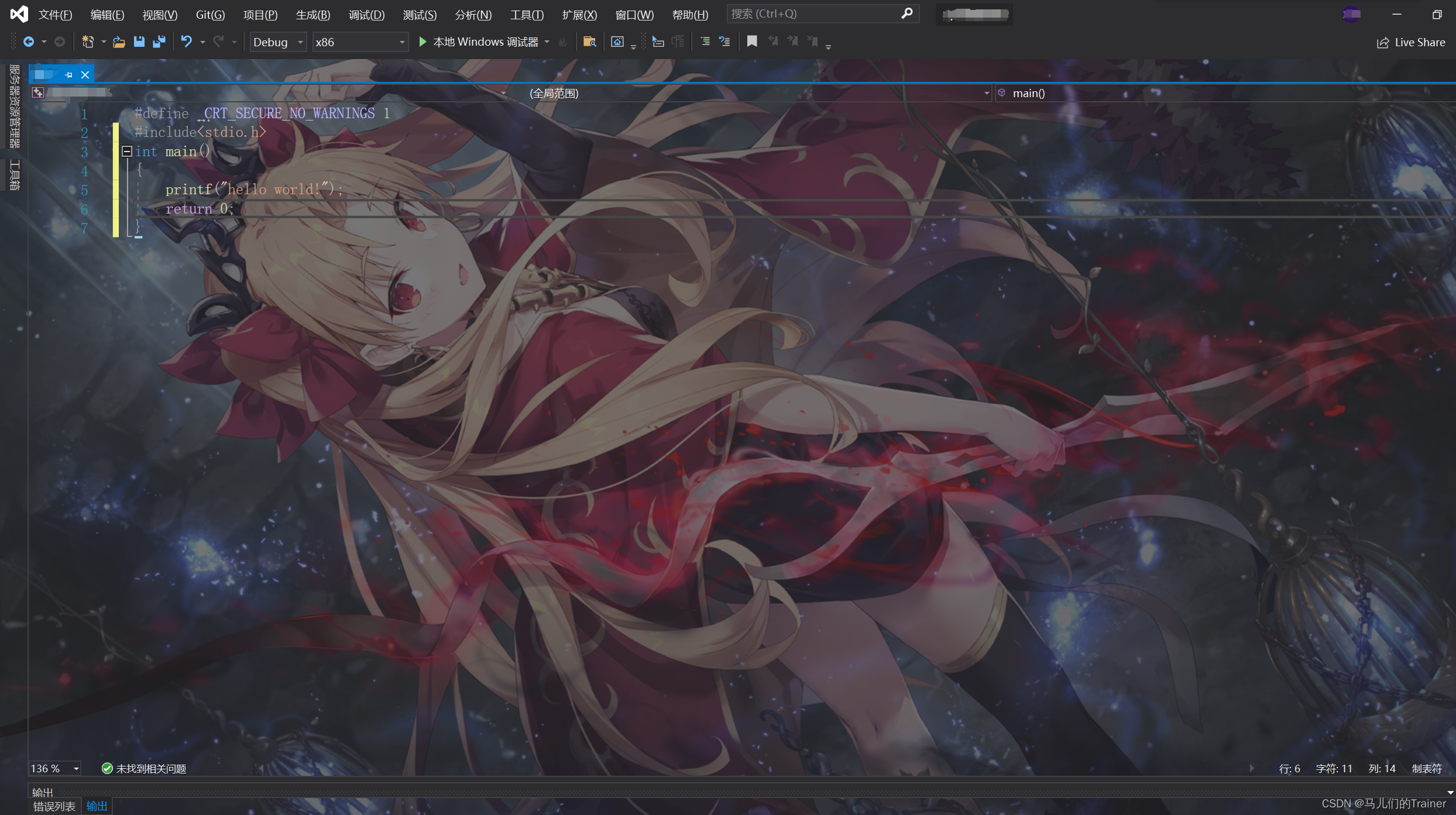Redo the last undone edit
This screenshot has width=1456, height=815.
click(x=218, y=42)
